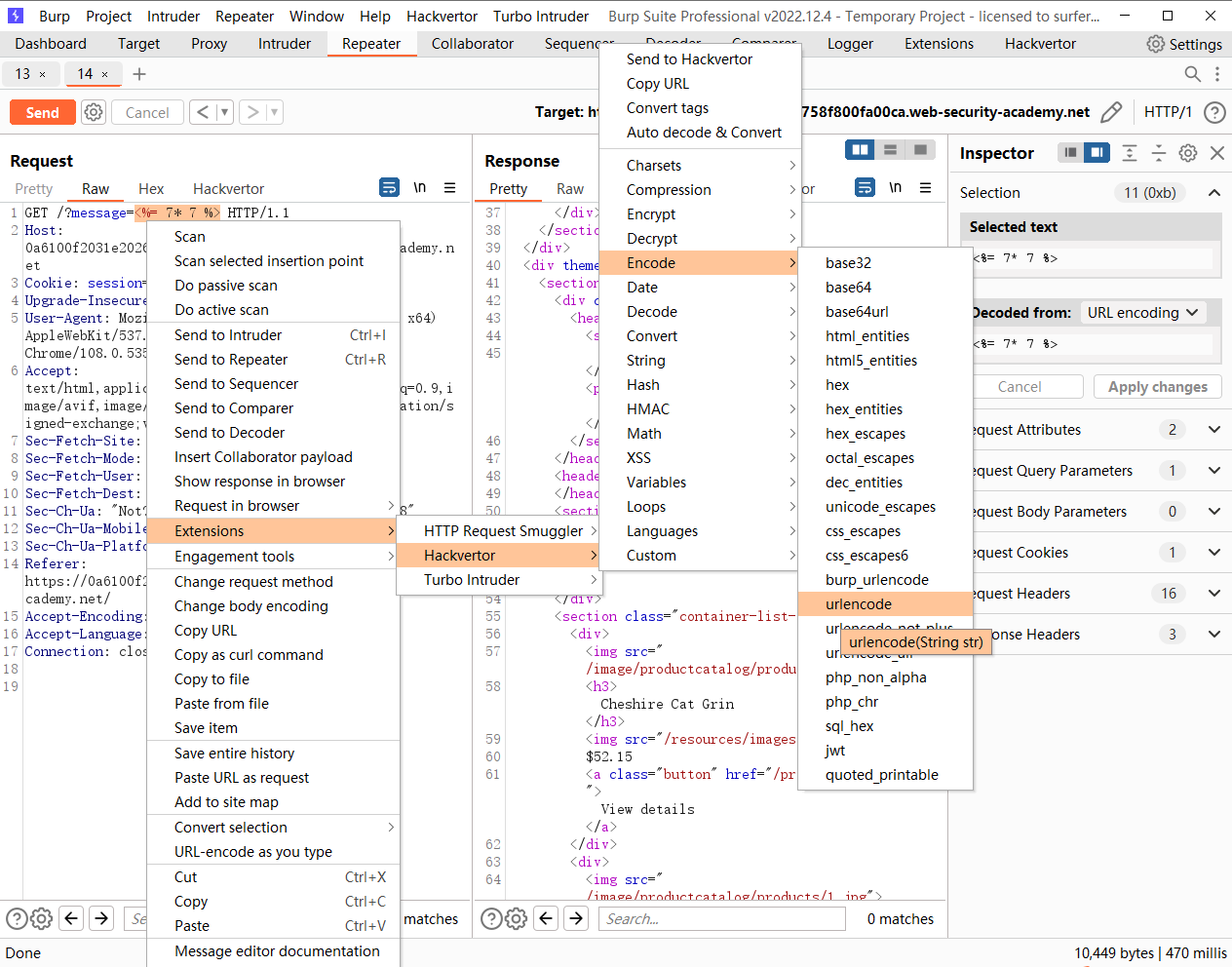The height and width of the screenshot is (967, 1232).
Task: Open the Repeater help question mark icon
Action: (x=1214, y=112)
